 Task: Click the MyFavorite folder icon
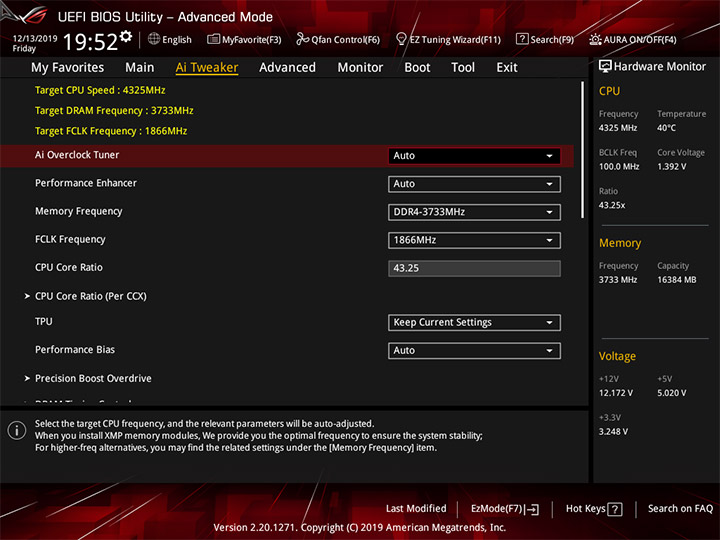(214, 39)
